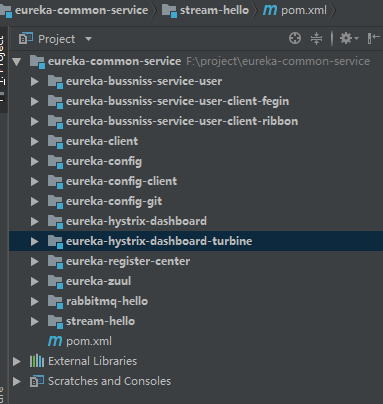Viewport: 383px width, 404px height.
Task: Click the stream-hello folder icon in breadcrumb
Action: [169, 11]
